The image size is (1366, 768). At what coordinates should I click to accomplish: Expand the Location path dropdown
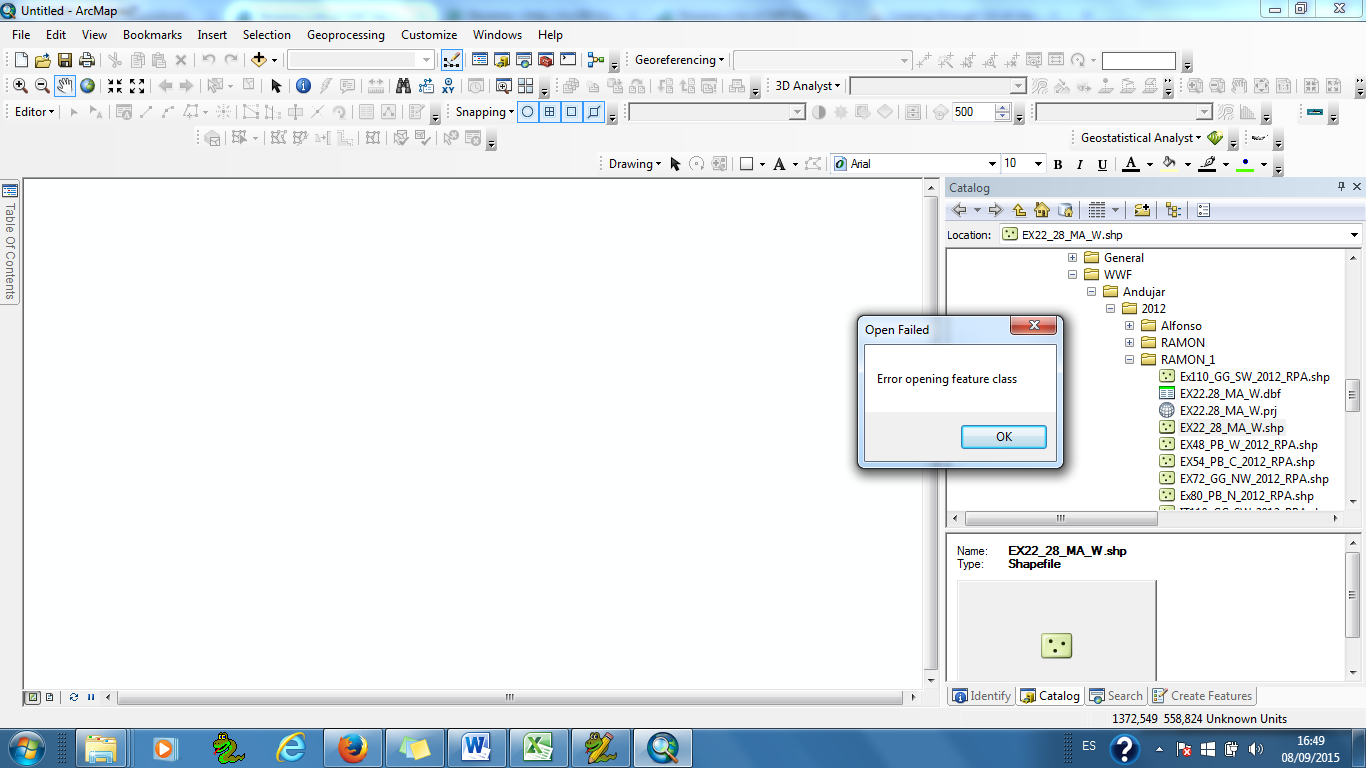[x=1355, y=235]
